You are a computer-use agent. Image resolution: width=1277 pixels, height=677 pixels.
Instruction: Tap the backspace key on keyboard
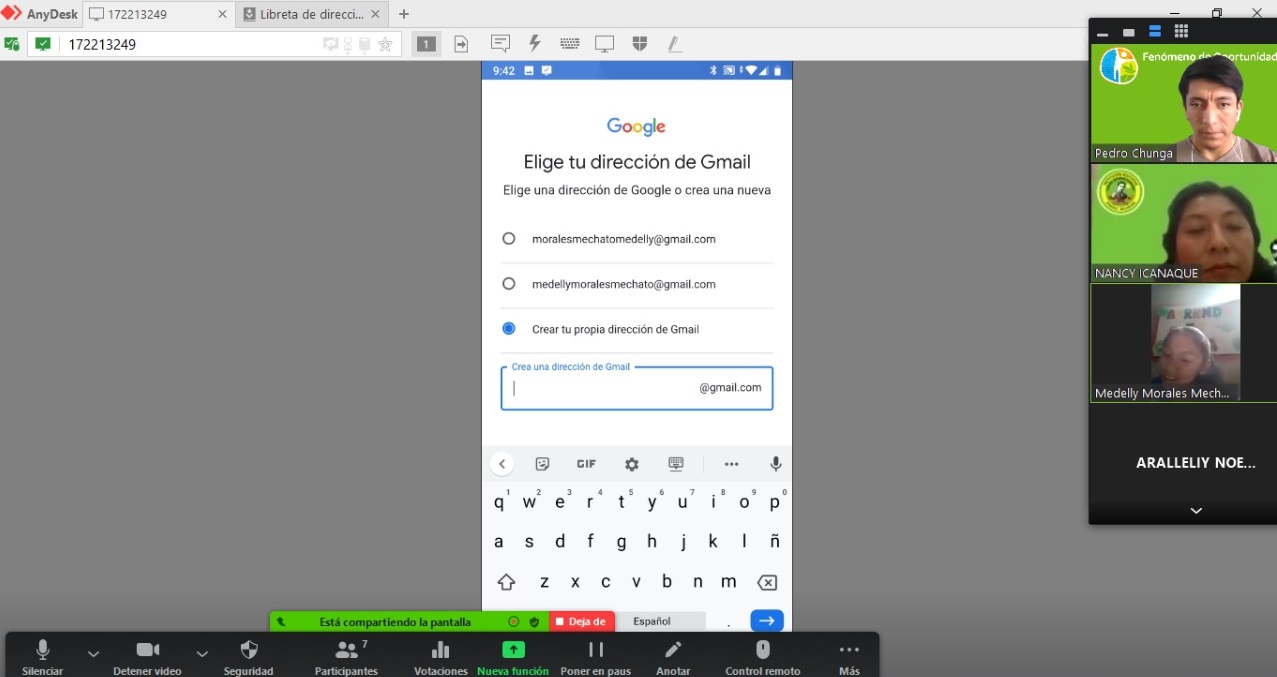click(x=766, y=582)
